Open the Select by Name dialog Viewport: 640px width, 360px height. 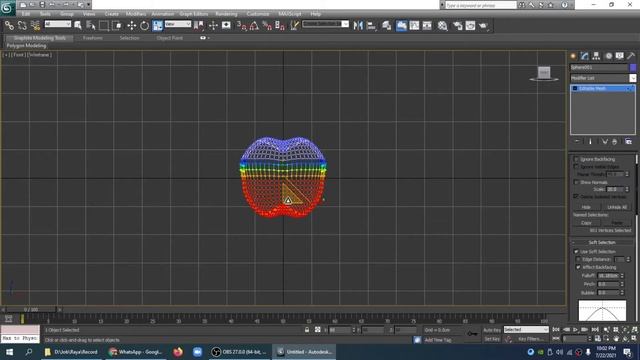tap(91, 26)
